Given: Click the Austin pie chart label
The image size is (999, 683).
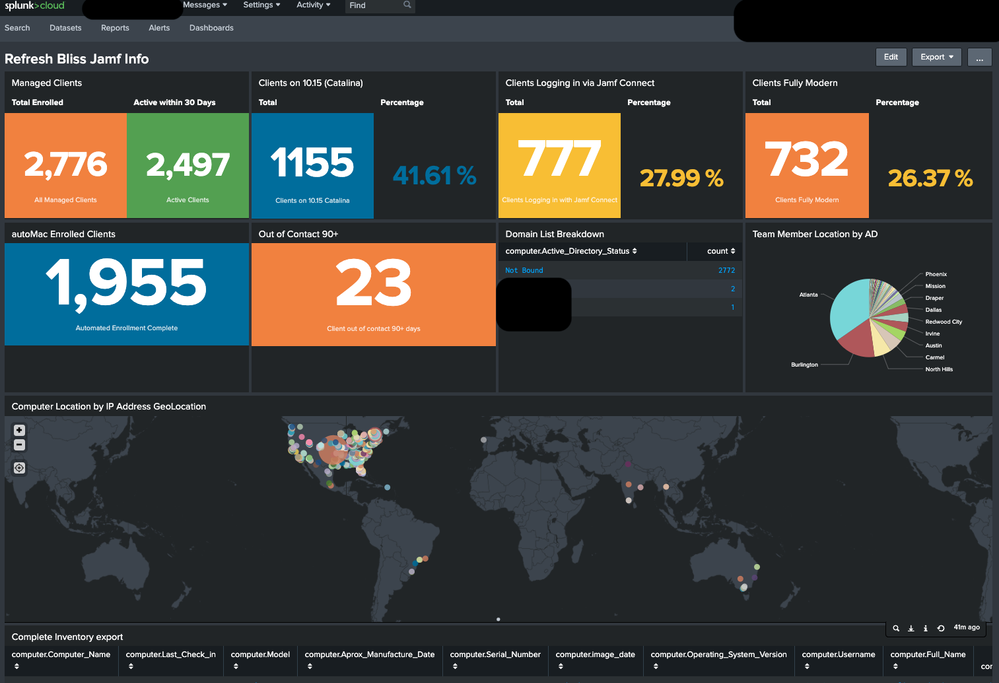Looking at the screenshot, I should coord(933,345).
